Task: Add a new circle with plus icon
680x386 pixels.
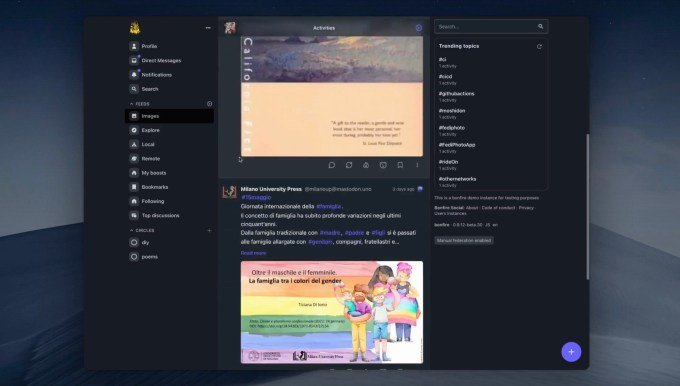Action: coord(209,231)
